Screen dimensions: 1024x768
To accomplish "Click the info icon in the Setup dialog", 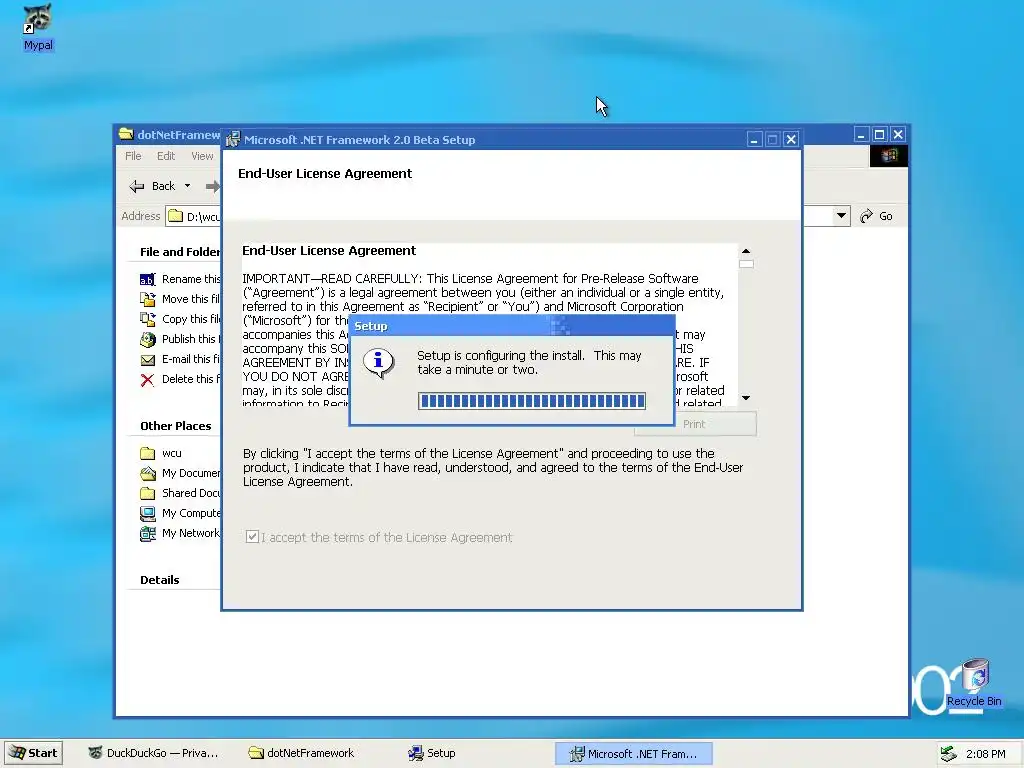I will pyautogui.click(x=378, y=363).
